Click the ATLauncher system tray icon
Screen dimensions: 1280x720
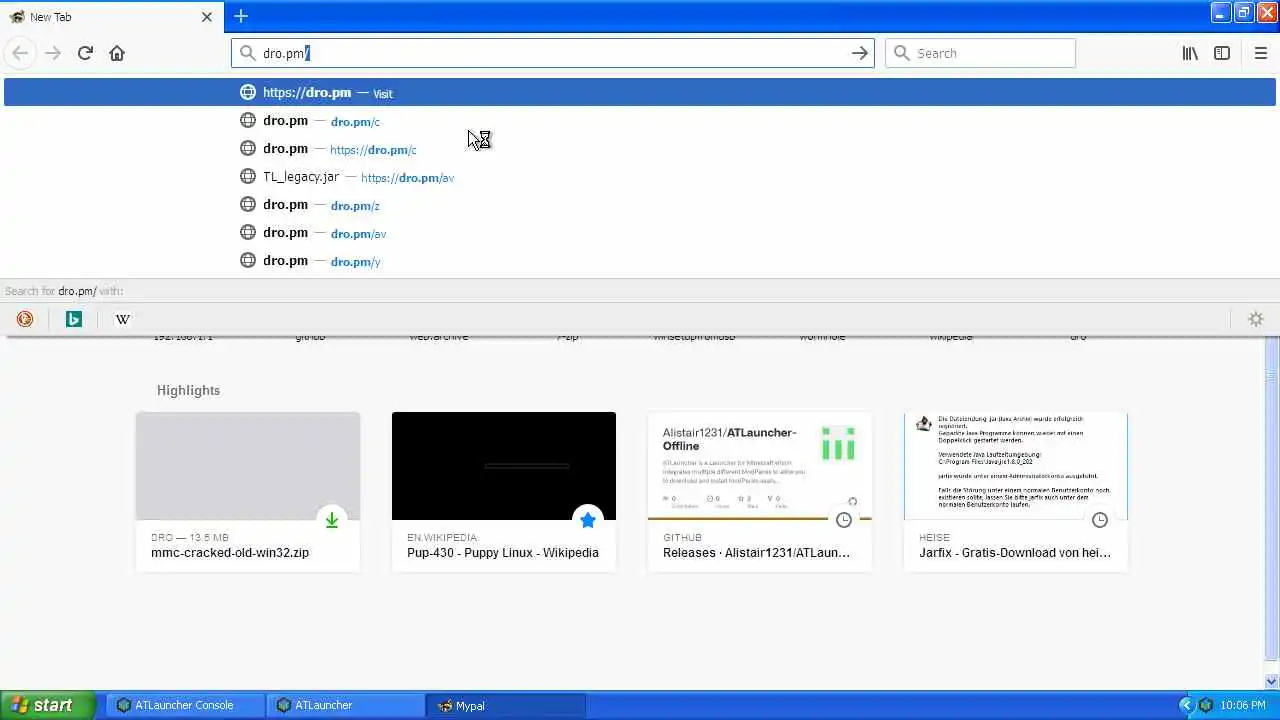tap(1206, 705)
